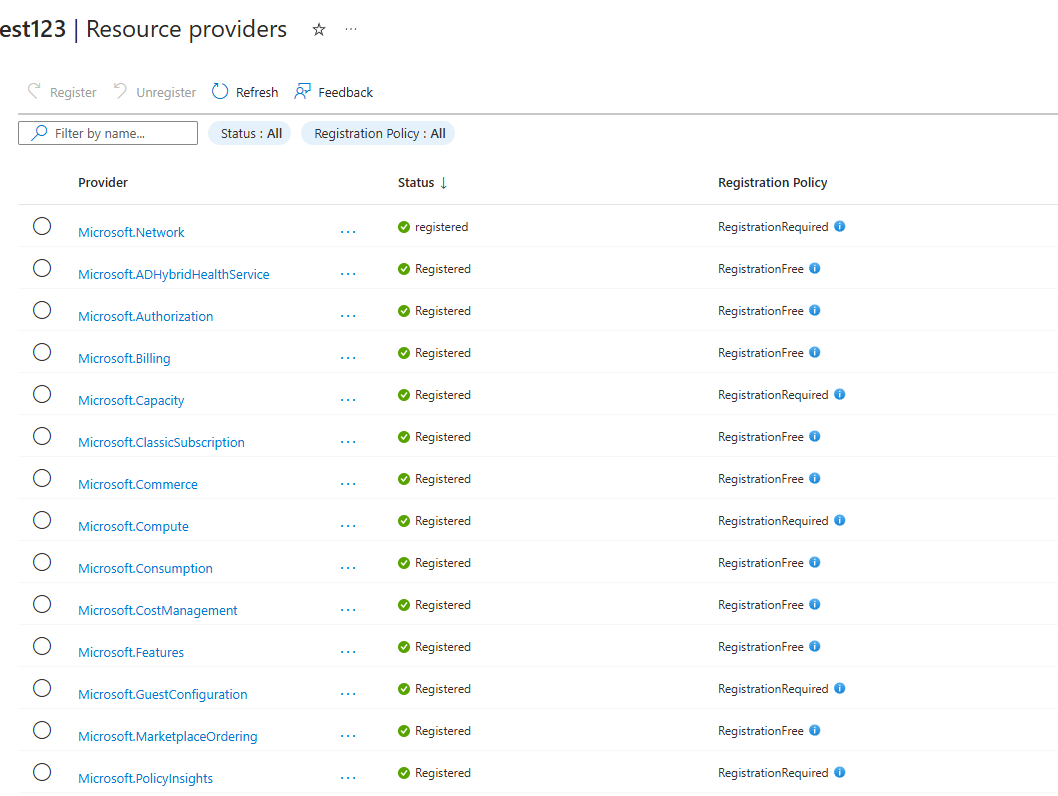Open the Microsoft.Authorization provider link

[x=145, y=316]
